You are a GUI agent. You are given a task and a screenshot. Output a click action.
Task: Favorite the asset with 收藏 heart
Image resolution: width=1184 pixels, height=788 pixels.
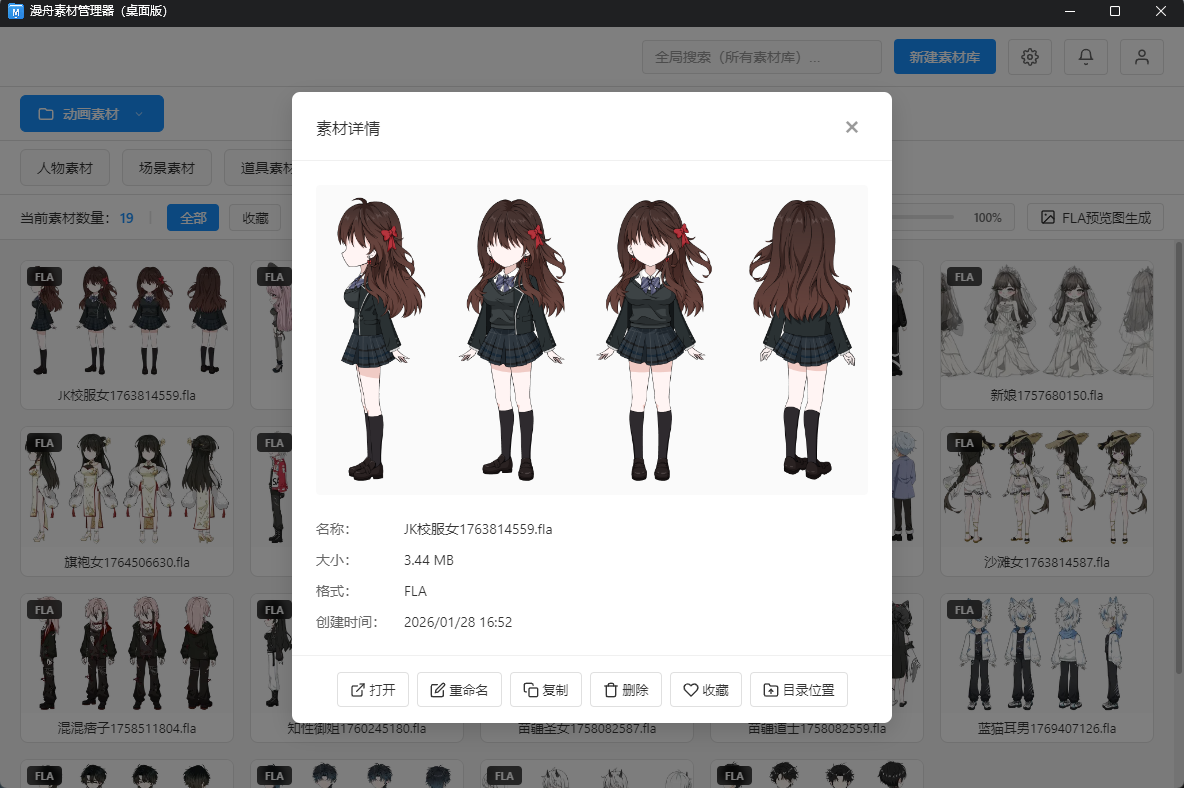[x=706, y=690]
